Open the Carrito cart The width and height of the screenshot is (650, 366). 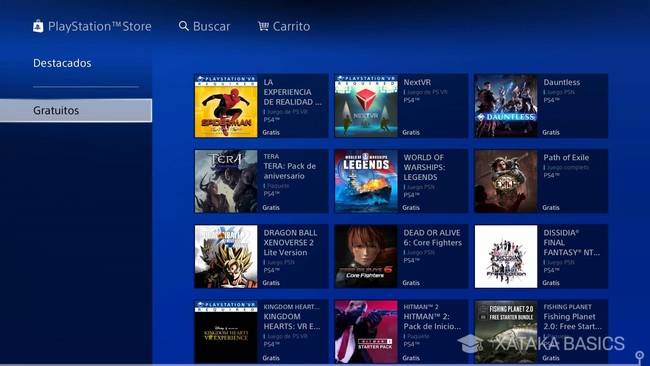pyautogui.click(x=291, y=27)
